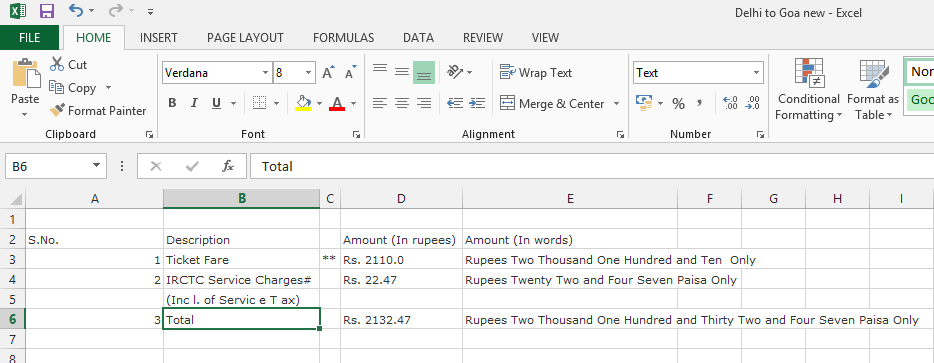Expand the Text number format dropdown

(756, 73)
